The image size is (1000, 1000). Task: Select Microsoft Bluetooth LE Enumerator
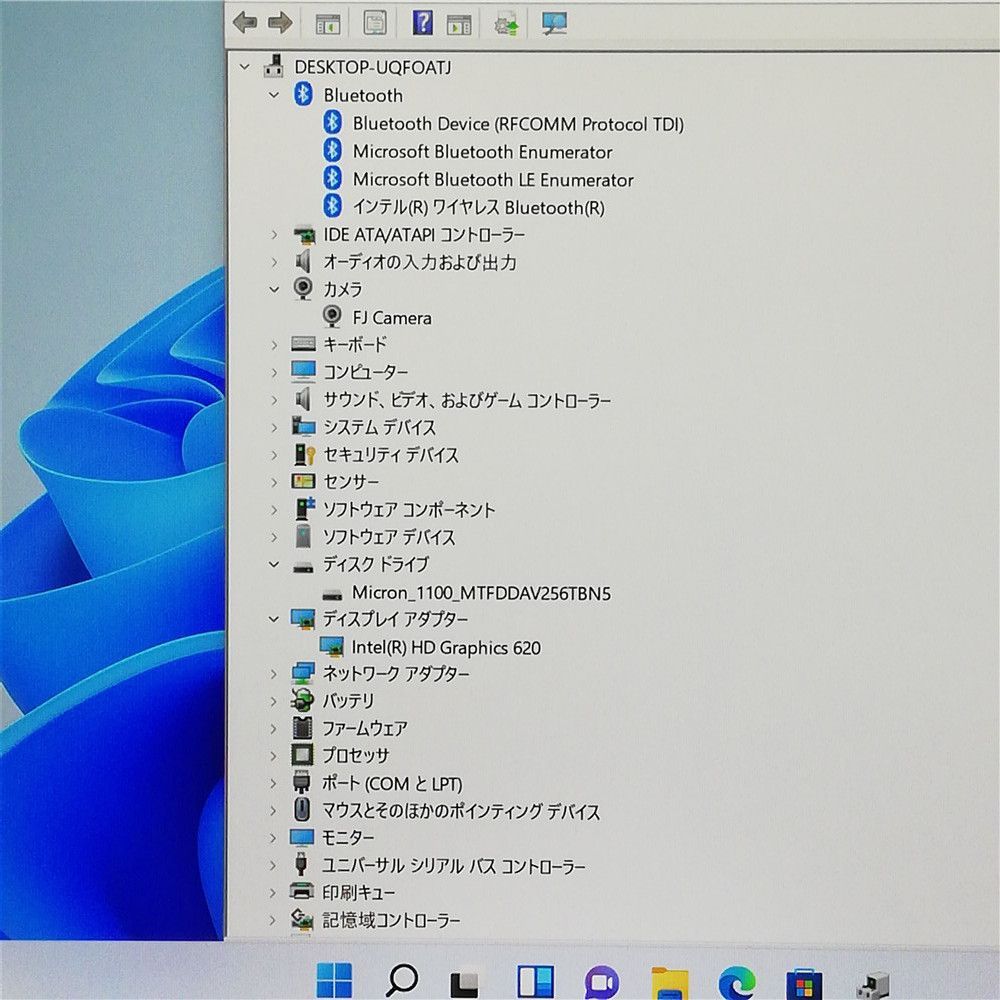[492, 180]
